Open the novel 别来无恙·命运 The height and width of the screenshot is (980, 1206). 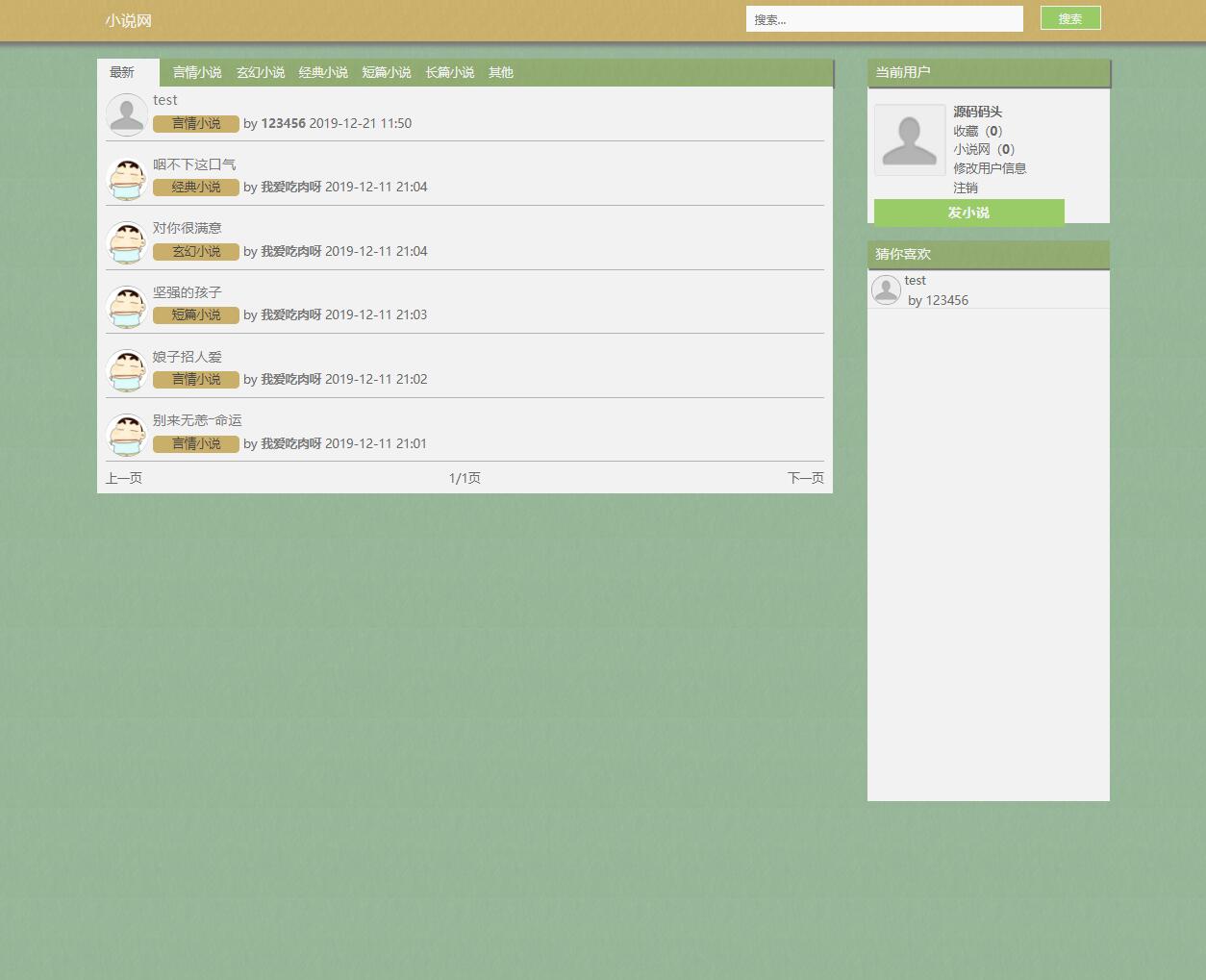coord(197,420)
